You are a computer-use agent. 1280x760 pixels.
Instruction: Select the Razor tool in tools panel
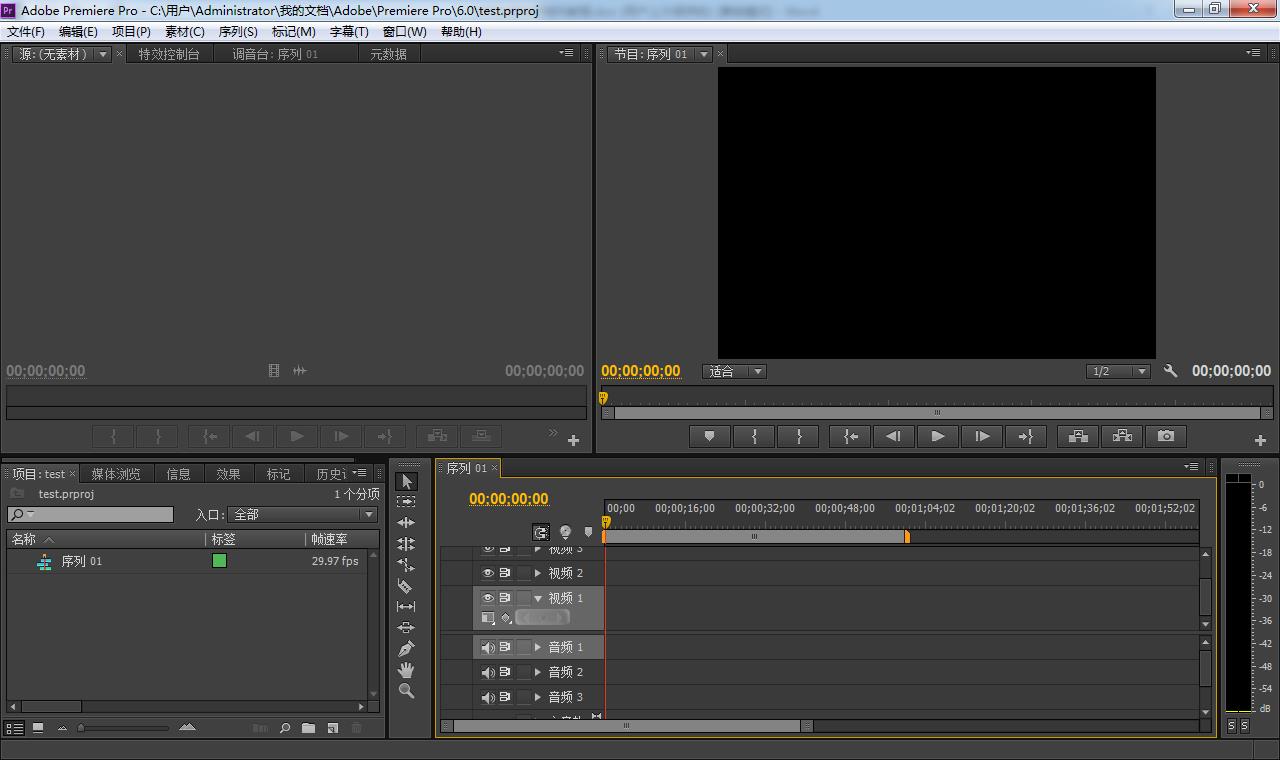coord(405,586)
